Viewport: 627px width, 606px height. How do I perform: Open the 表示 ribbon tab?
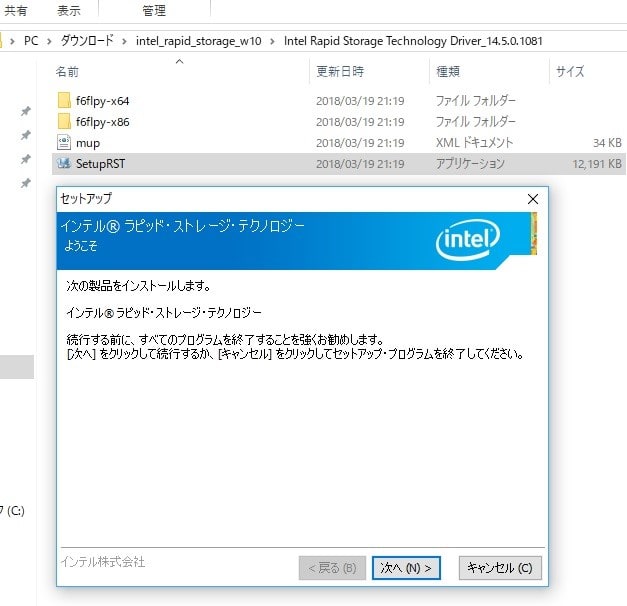pos(69,10)
